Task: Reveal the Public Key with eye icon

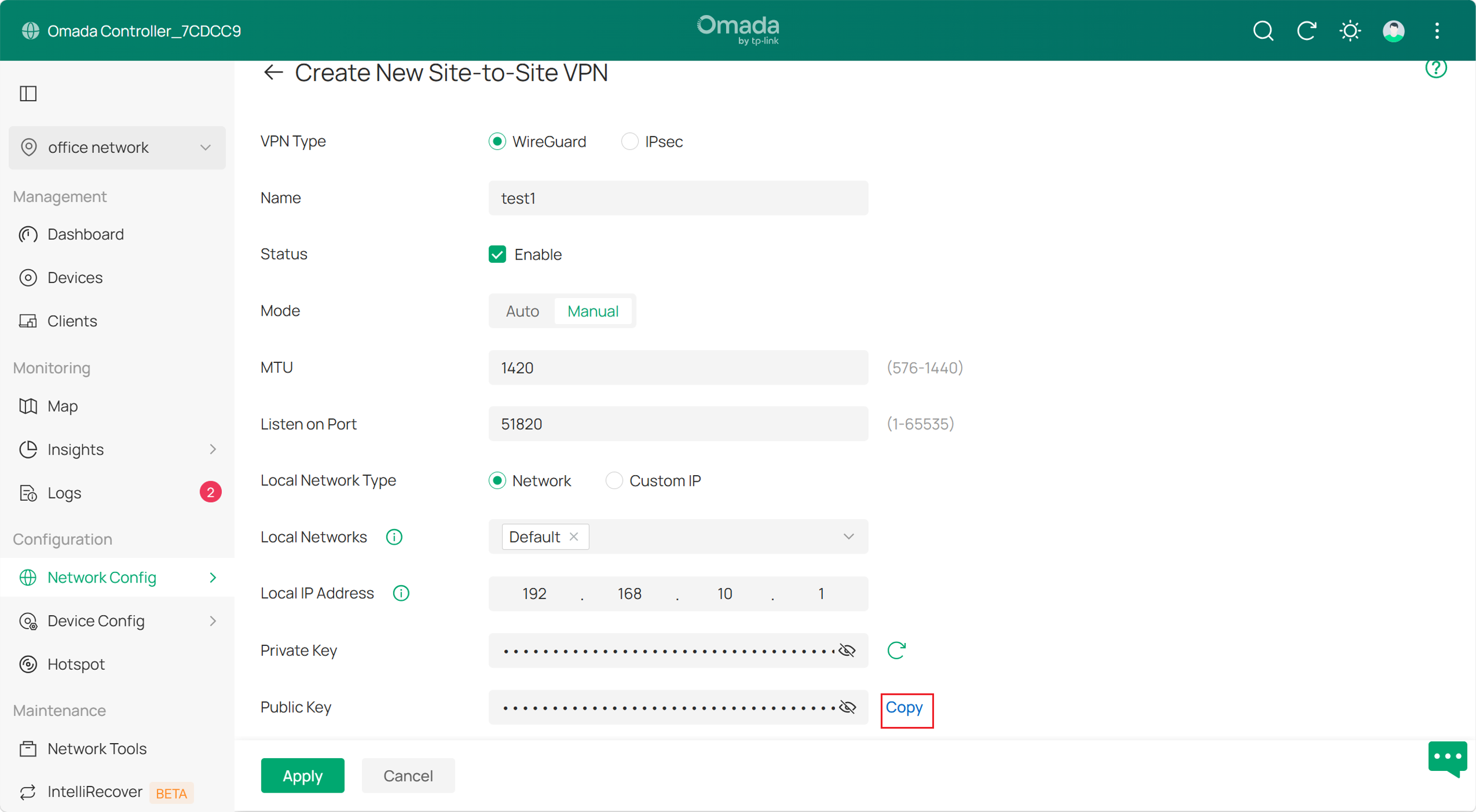Action: tap(847, 707)
